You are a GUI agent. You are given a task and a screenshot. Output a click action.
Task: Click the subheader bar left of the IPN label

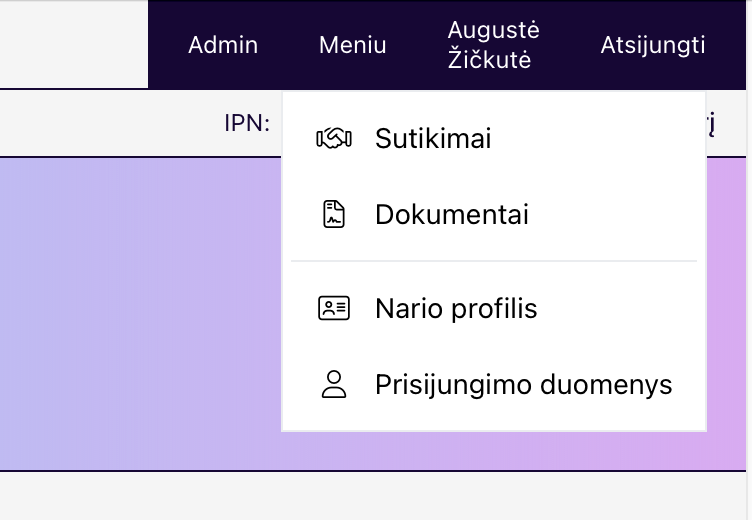[110, 123]
